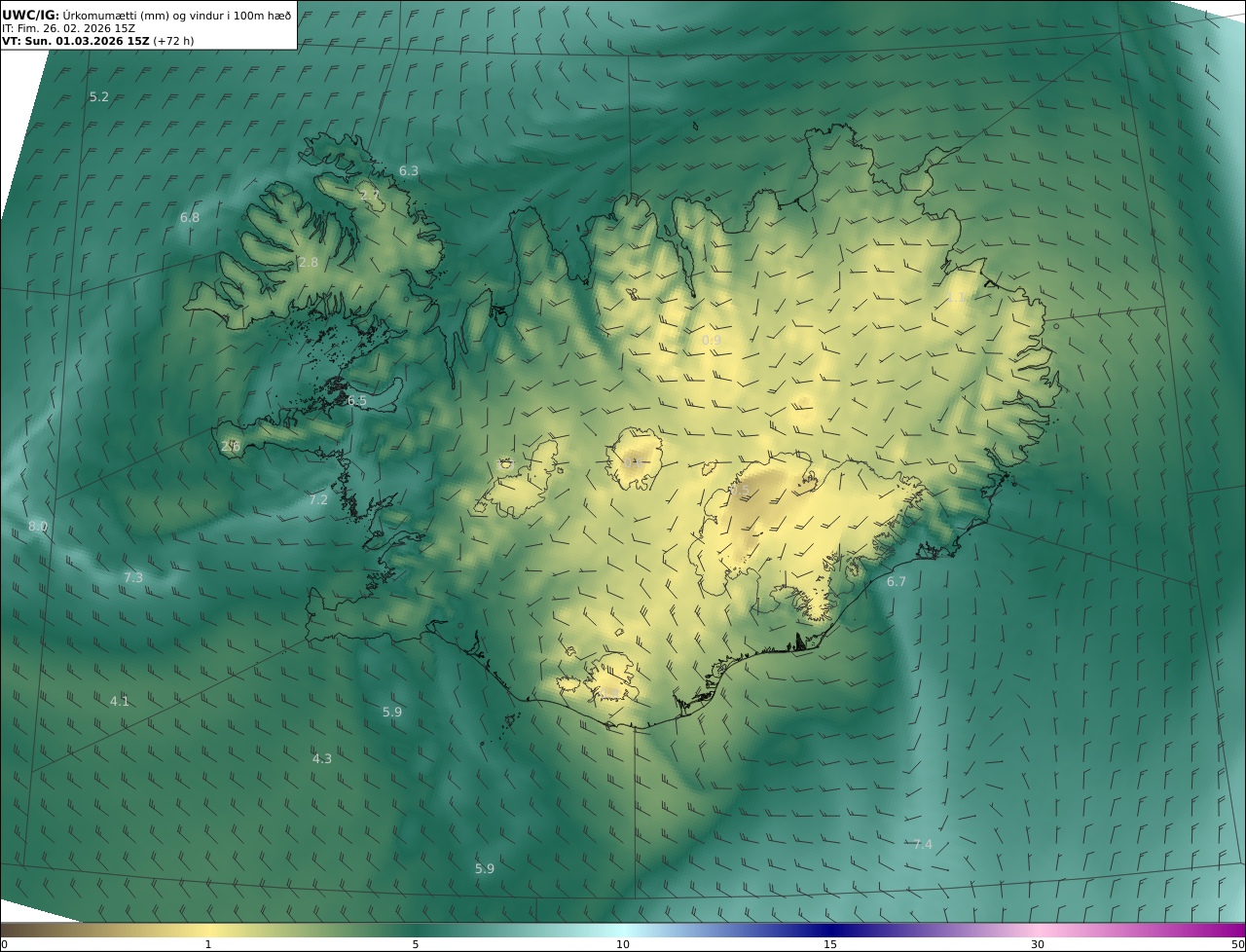Click the map value 4.1
The image size is (1246, 952).
tap(119, 702)
